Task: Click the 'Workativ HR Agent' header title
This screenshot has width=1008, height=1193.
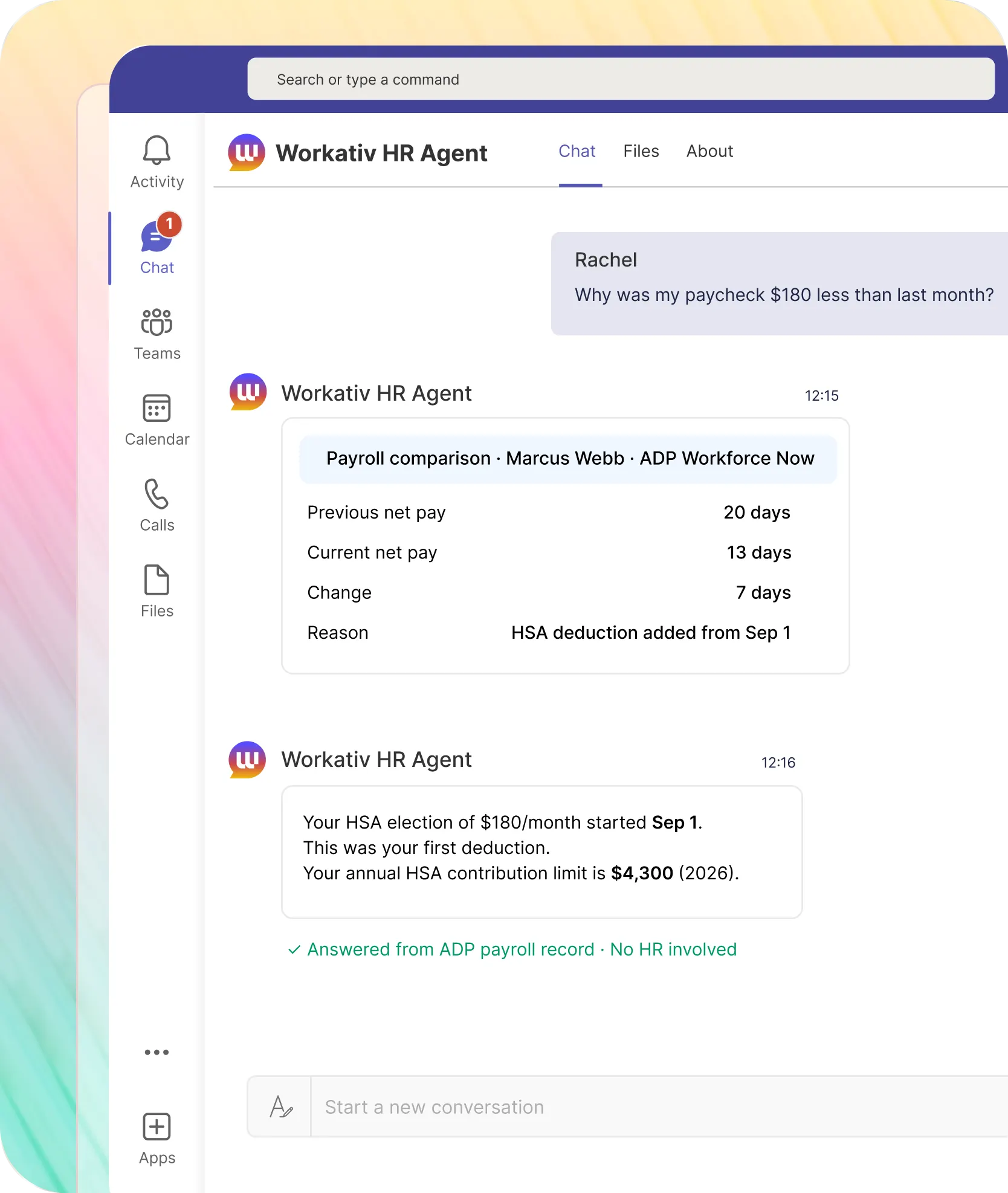Action: pos(381,153)
